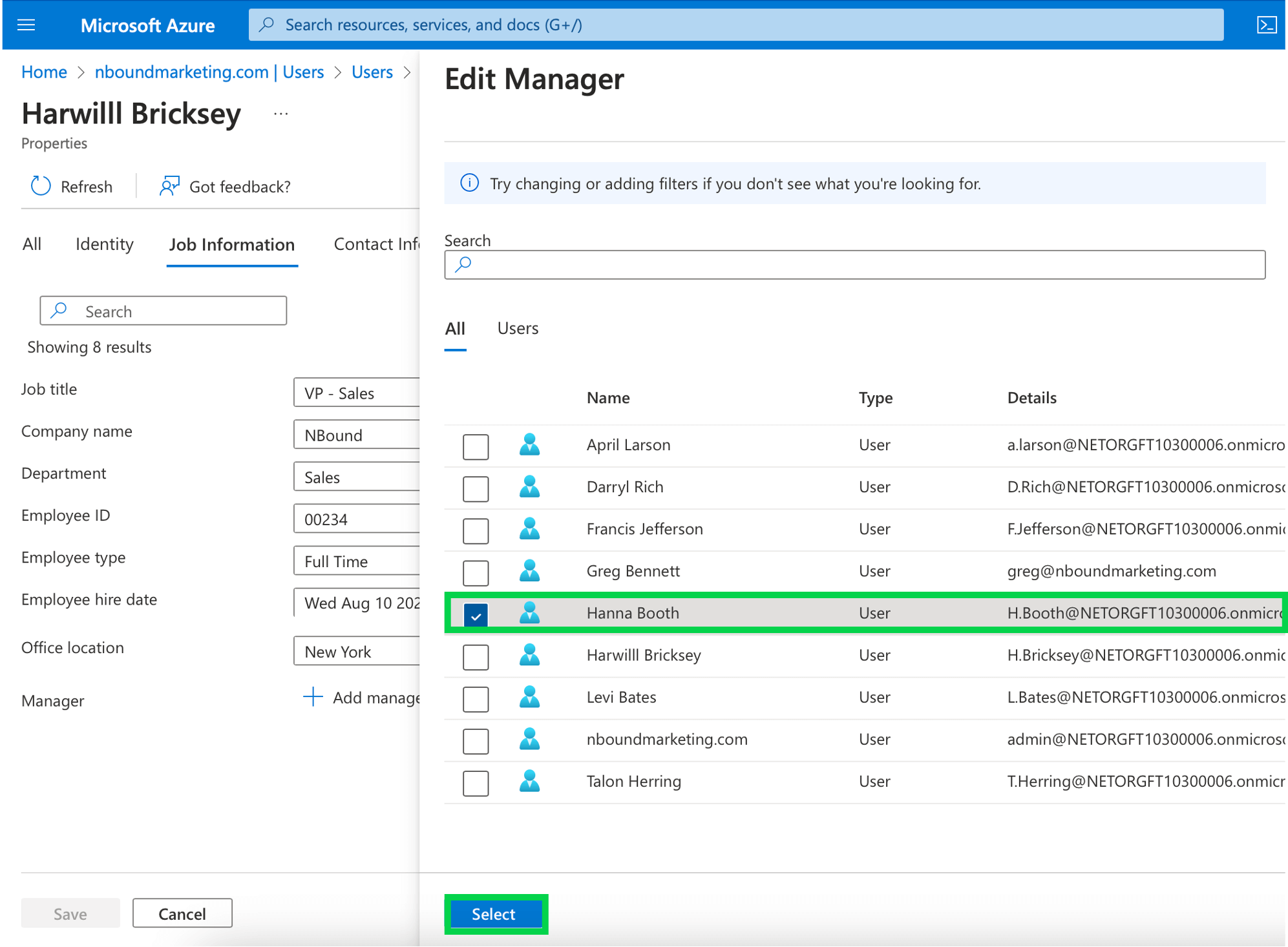The width and height of the screenshot is (1288, 947).
Task: Click the Refresh icon for Harwilll Bricksey
Action: pyautogui.click(x=40, y=186)
